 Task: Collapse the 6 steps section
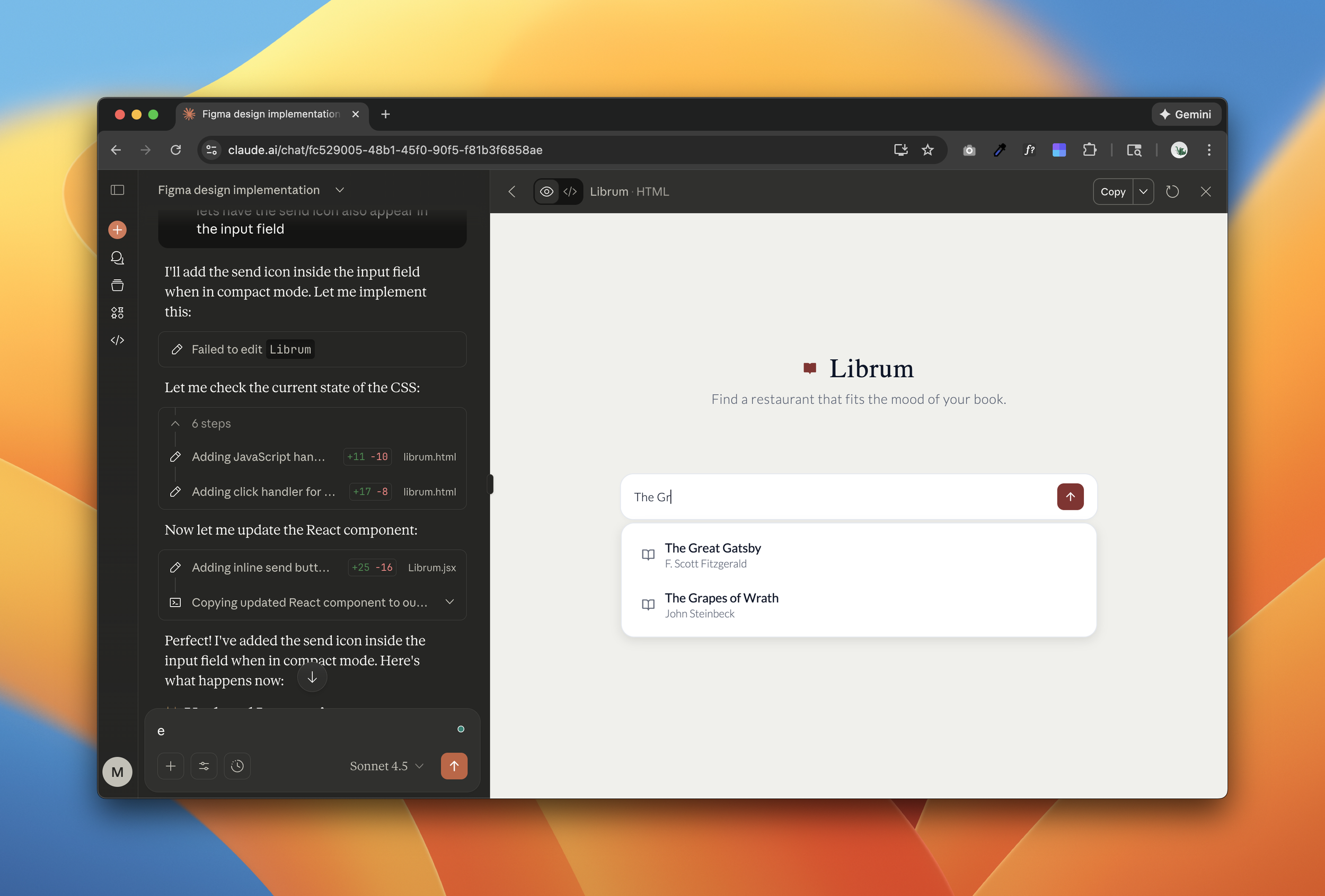(x=175, y=423)
